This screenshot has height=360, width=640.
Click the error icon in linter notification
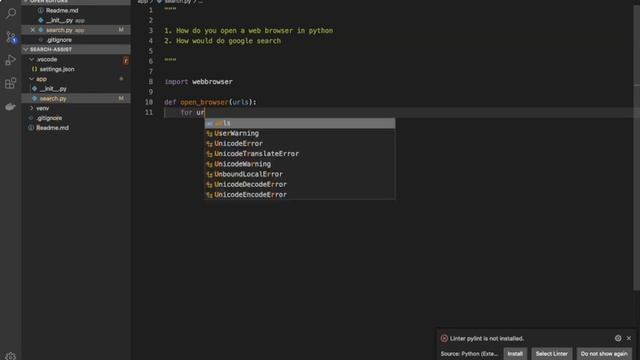[x=444, y=338]
